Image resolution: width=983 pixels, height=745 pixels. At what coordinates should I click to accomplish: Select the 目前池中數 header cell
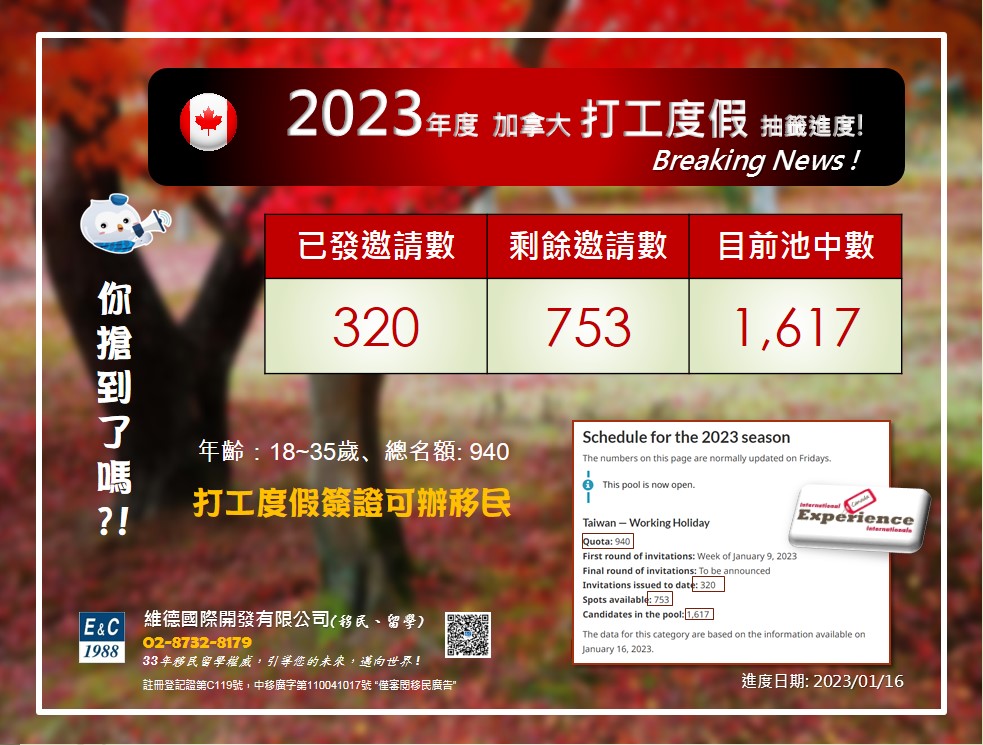click(x=796, y=246)
